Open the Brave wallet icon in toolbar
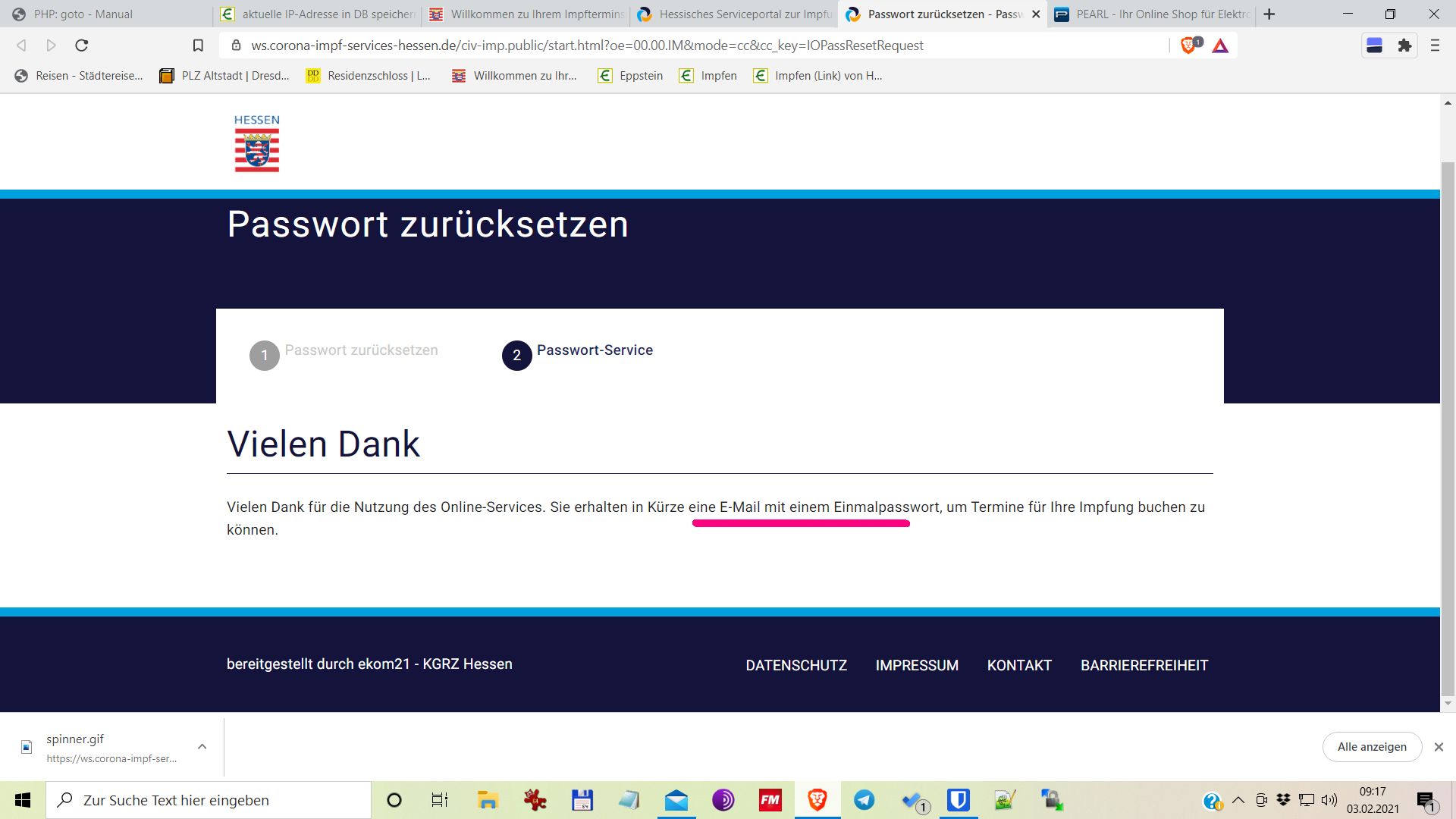The height and width of the screenshot is (819, 1456). 1374,45
